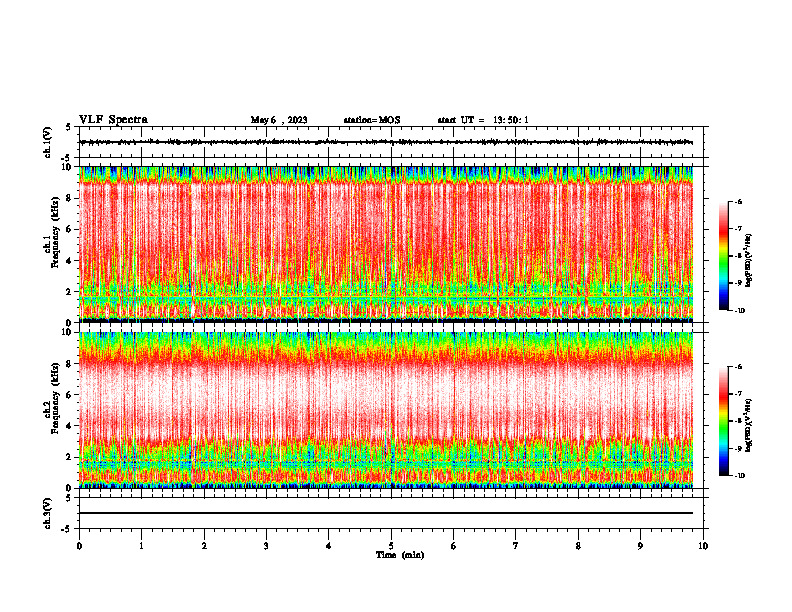Click the 'VLF Spectra' title text
Image resolution: width=792 pixels, height=612 pixels.
coord(113,120)
